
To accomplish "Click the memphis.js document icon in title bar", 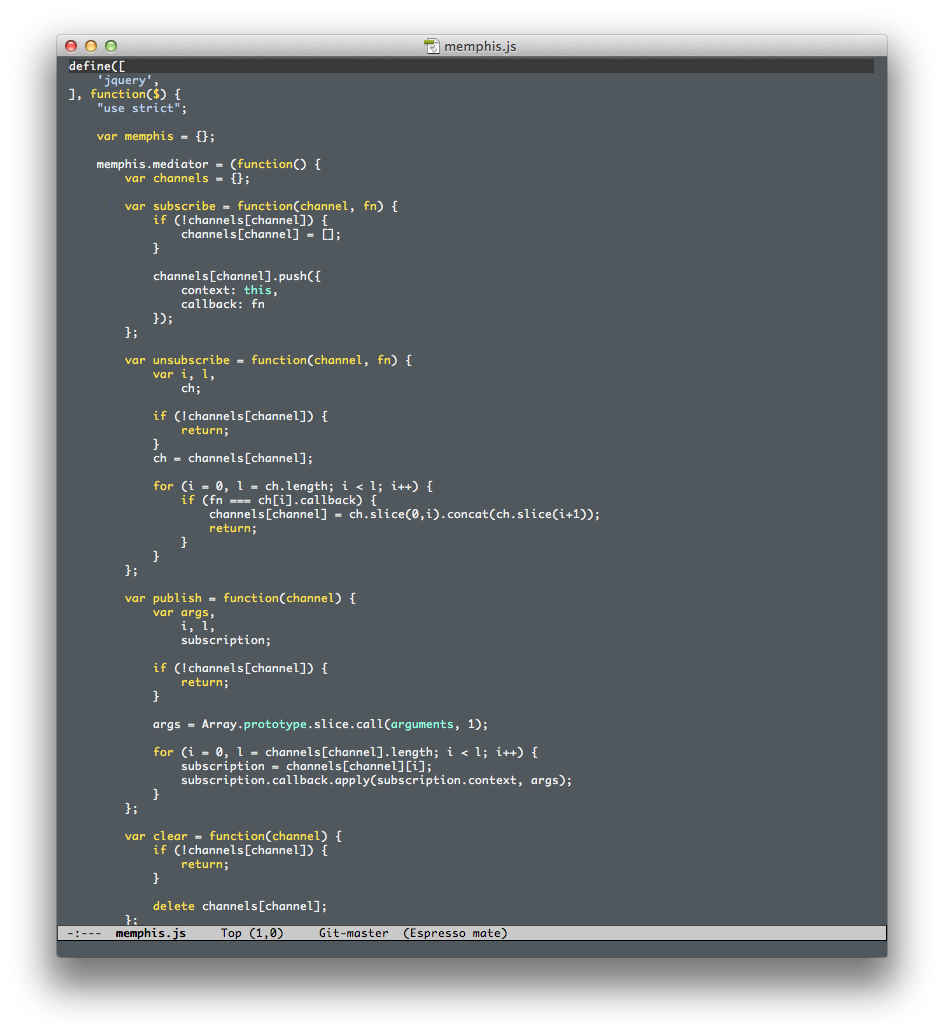I will [x=432, y=46].
